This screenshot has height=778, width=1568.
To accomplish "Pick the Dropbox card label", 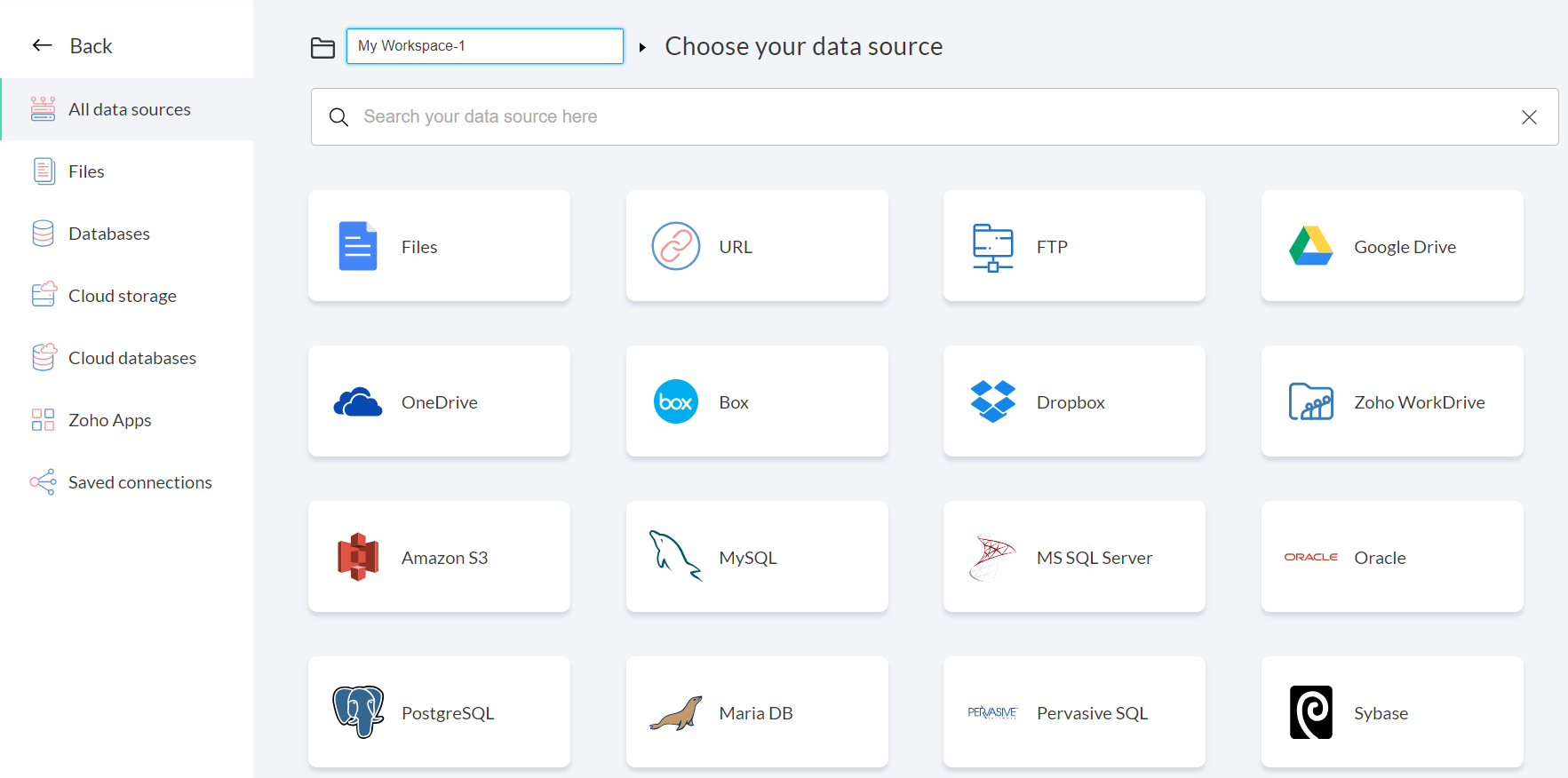I will click(1071, 402).
